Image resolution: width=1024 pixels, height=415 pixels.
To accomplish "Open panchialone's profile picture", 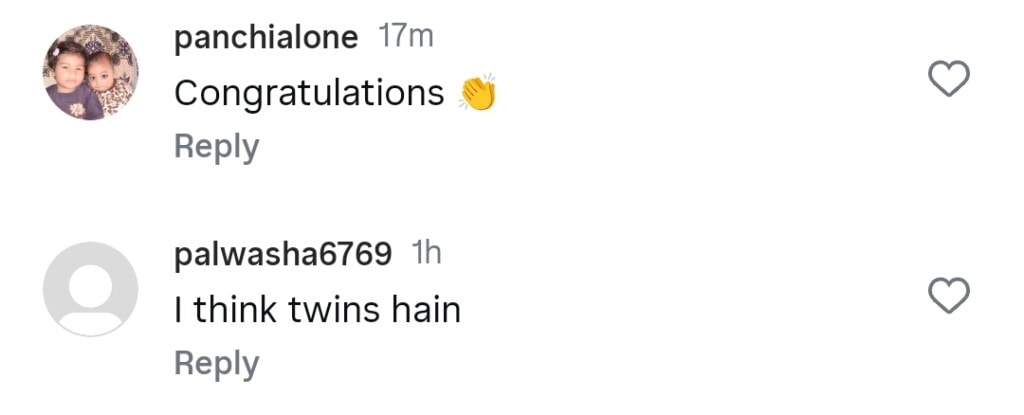I will [x=90, y=73].
